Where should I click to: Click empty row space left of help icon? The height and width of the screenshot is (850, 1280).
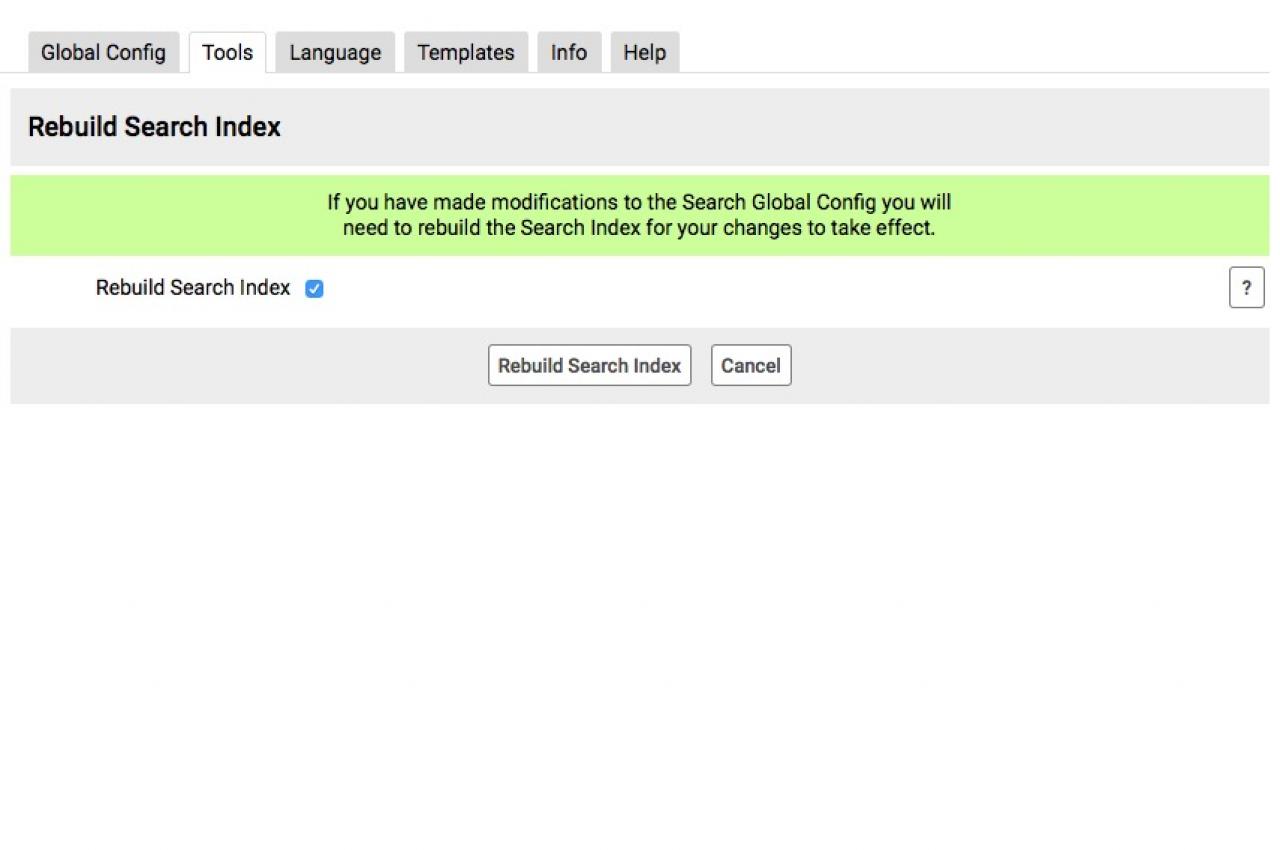[x=800, y=289]
